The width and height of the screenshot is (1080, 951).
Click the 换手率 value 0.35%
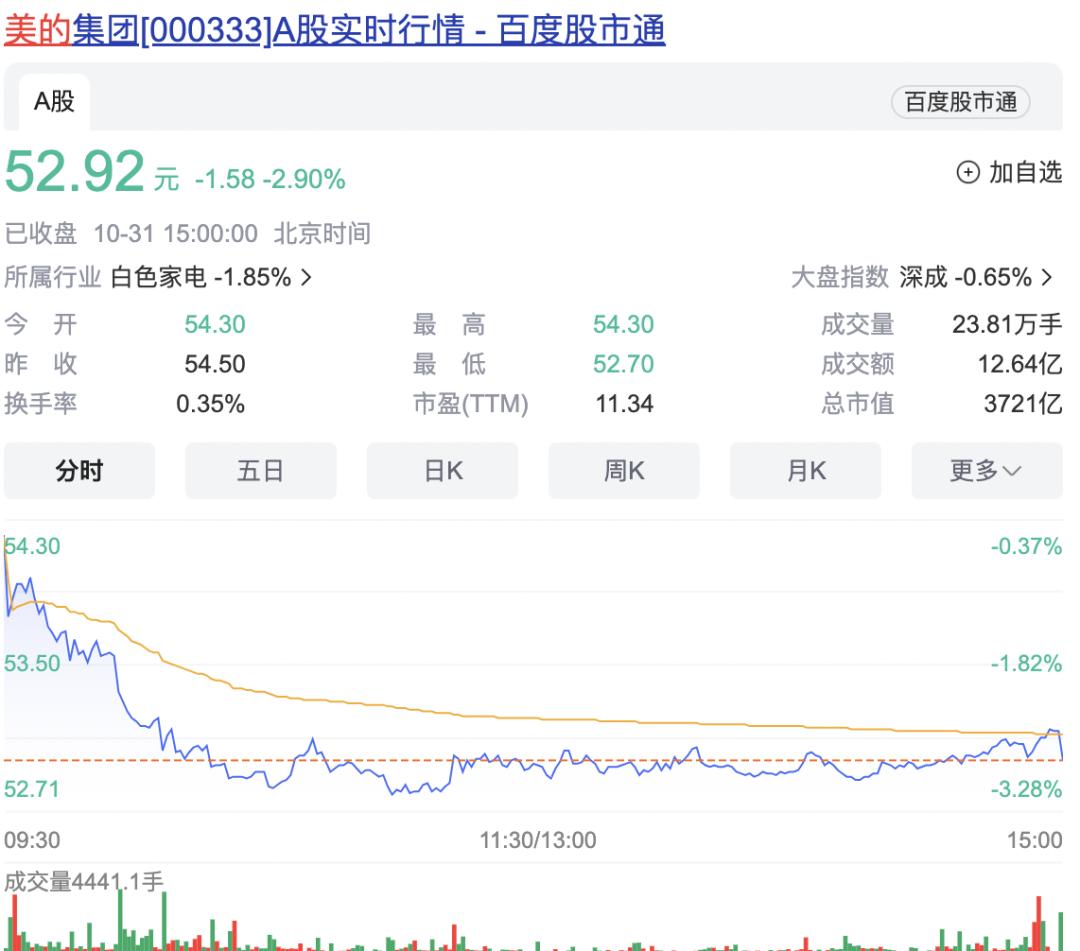(x=210, y=404)
